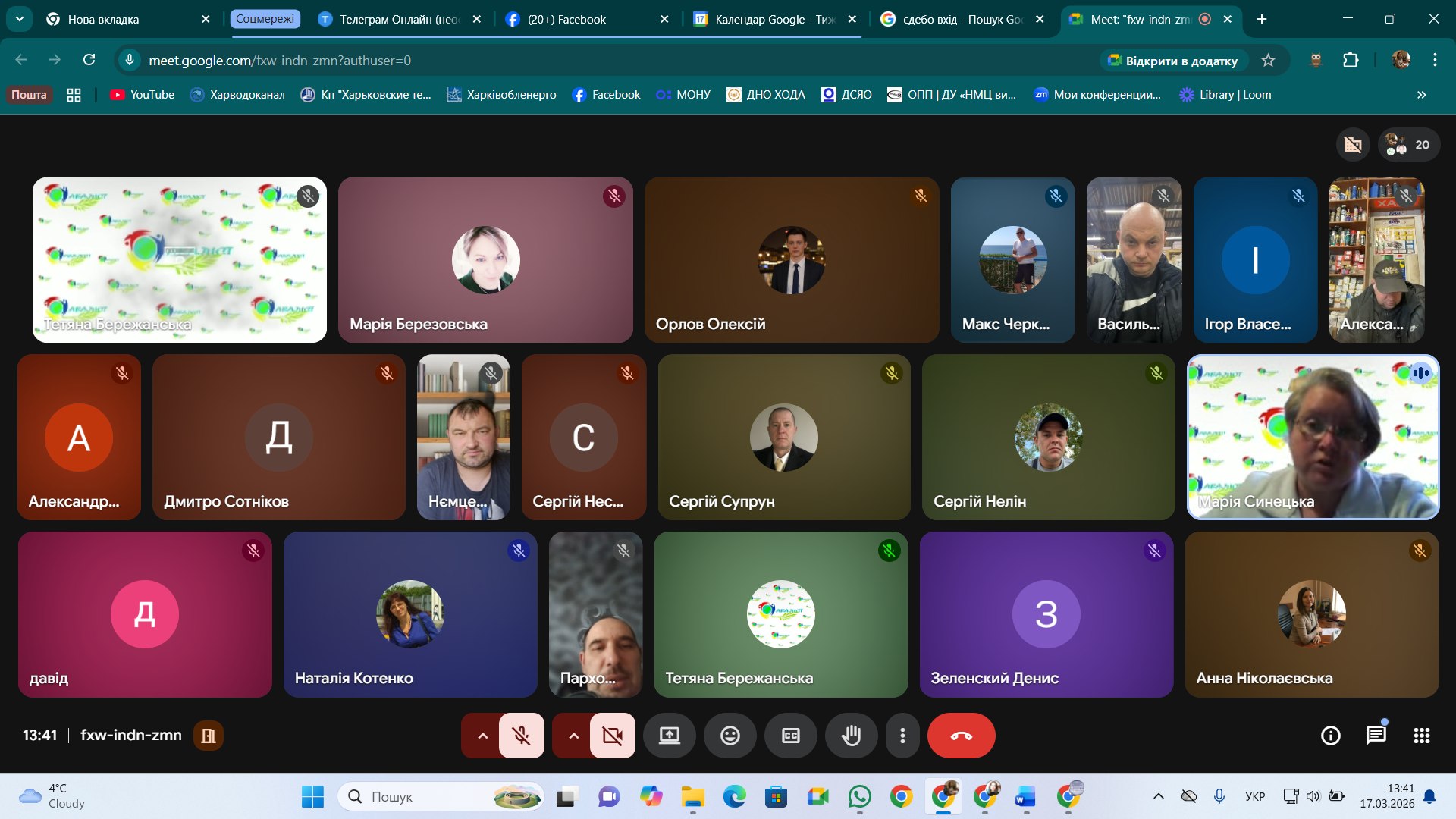Select Марія Синецька video tile
The image size is (1456, 819).
click(x=1313, y=438)
